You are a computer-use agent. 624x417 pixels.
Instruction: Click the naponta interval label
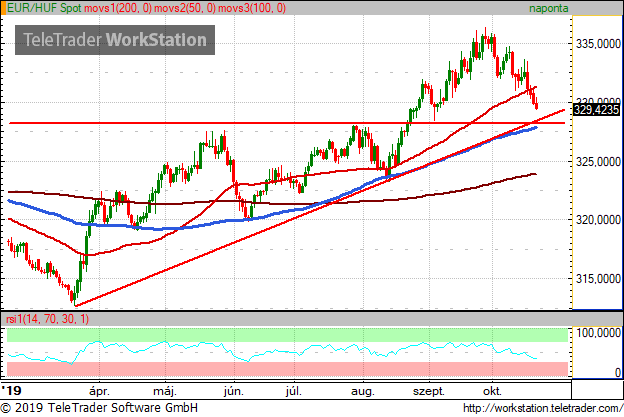click(x=548, y=8)
